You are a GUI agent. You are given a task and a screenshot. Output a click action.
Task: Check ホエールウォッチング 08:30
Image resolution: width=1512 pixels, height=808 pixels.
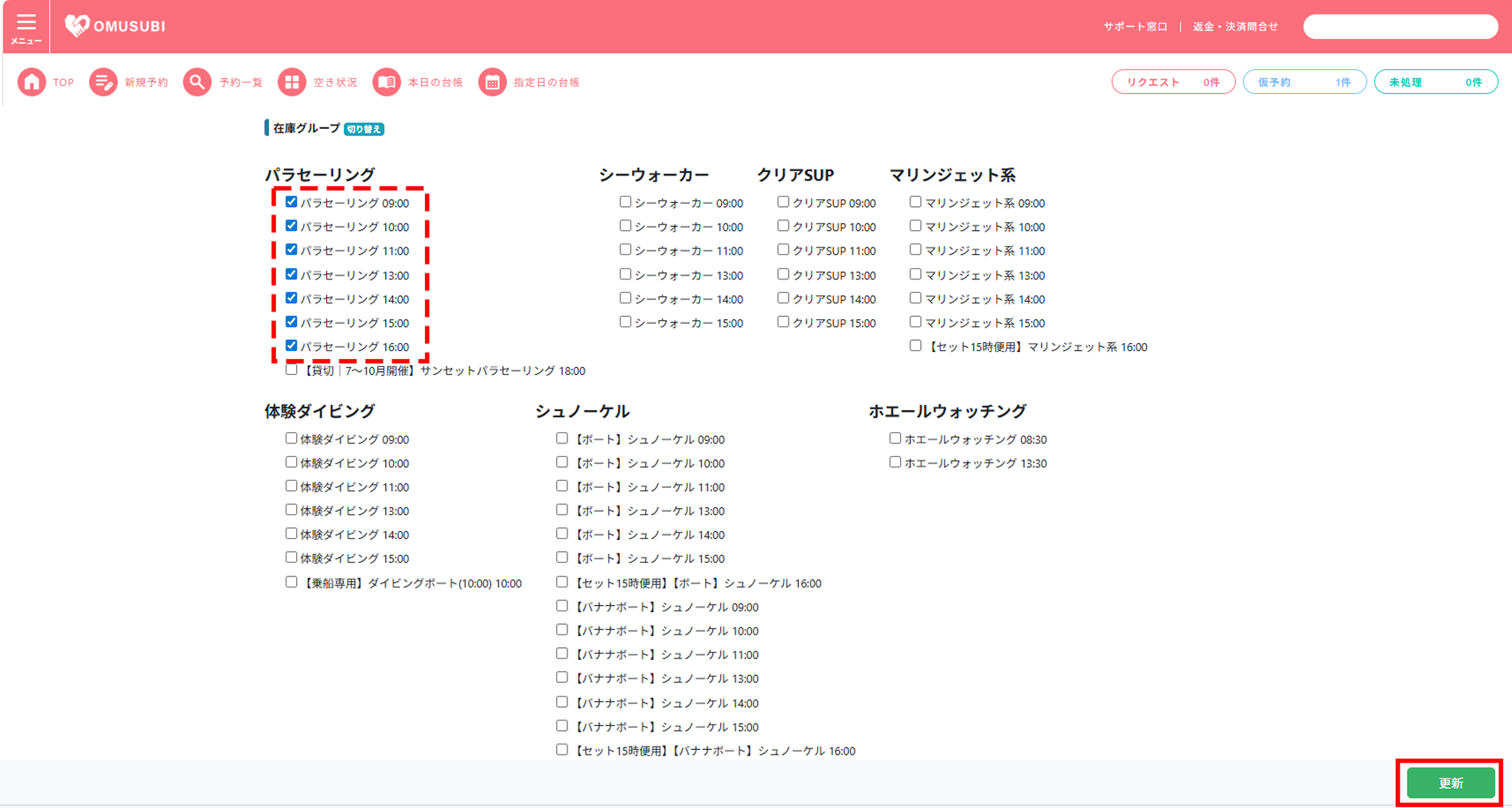coord(895,439)
